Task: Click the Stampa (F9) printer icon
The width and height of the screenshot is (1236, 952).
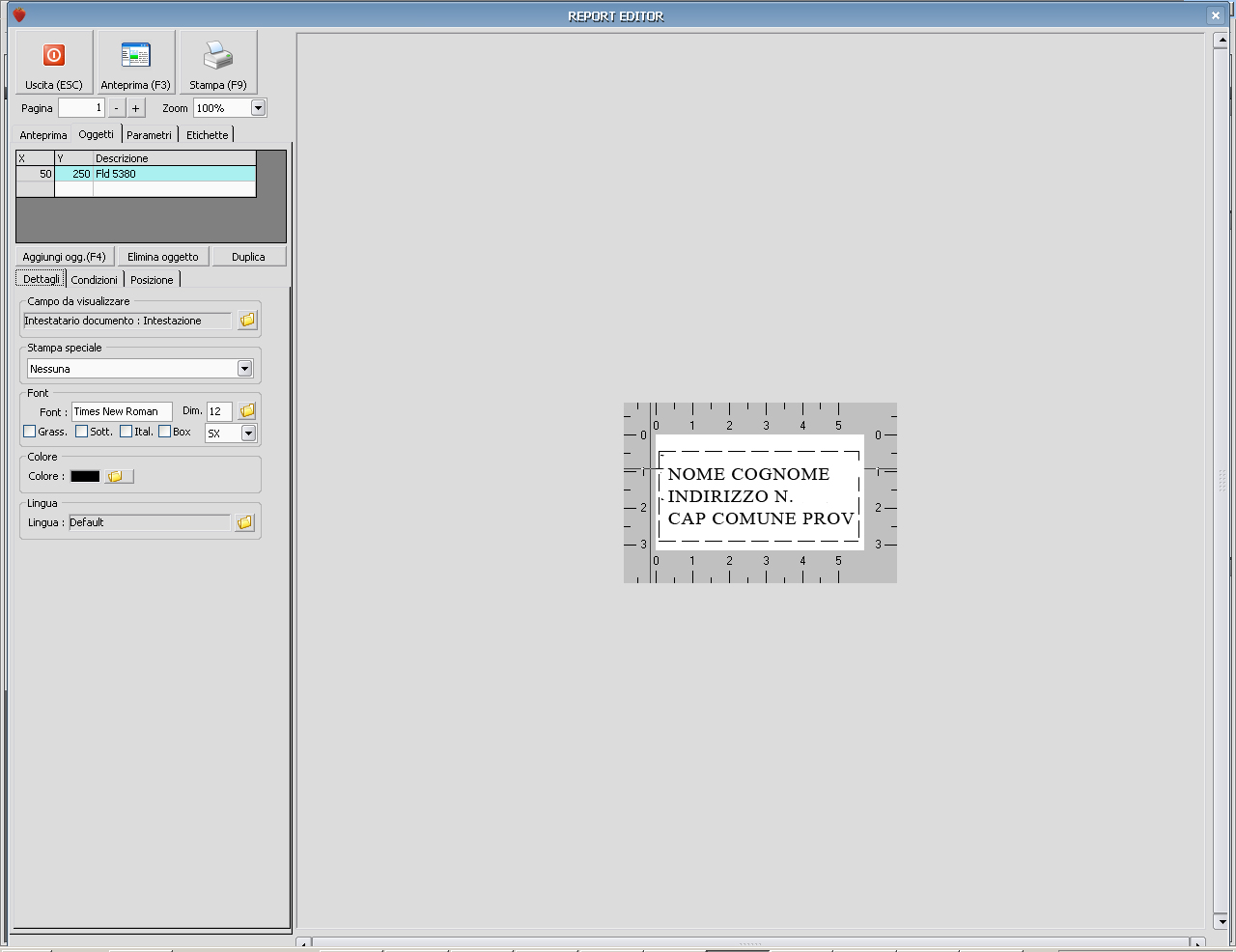Action: tap(218, 55)
